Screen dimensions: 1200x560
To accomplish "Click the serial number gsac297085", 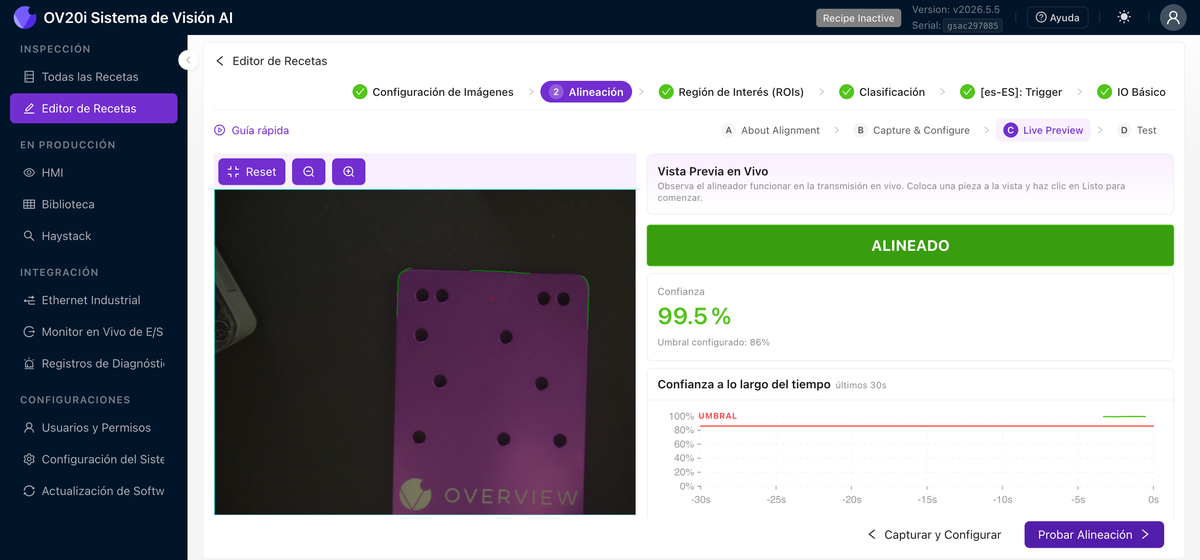I will pyautogui.click(x=973, y=26).
